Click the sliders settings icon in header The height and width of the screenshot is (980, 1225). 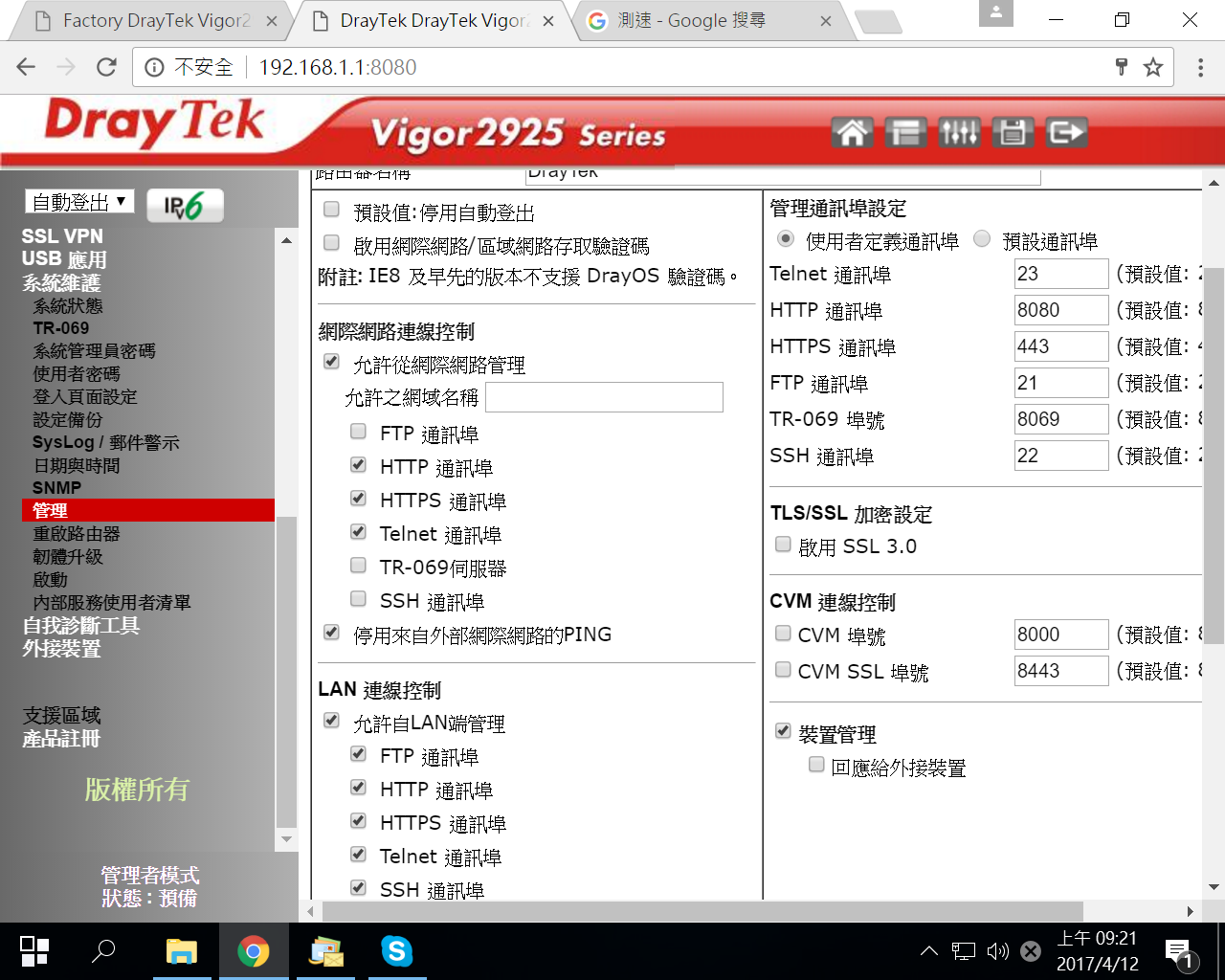pos(958,132)
